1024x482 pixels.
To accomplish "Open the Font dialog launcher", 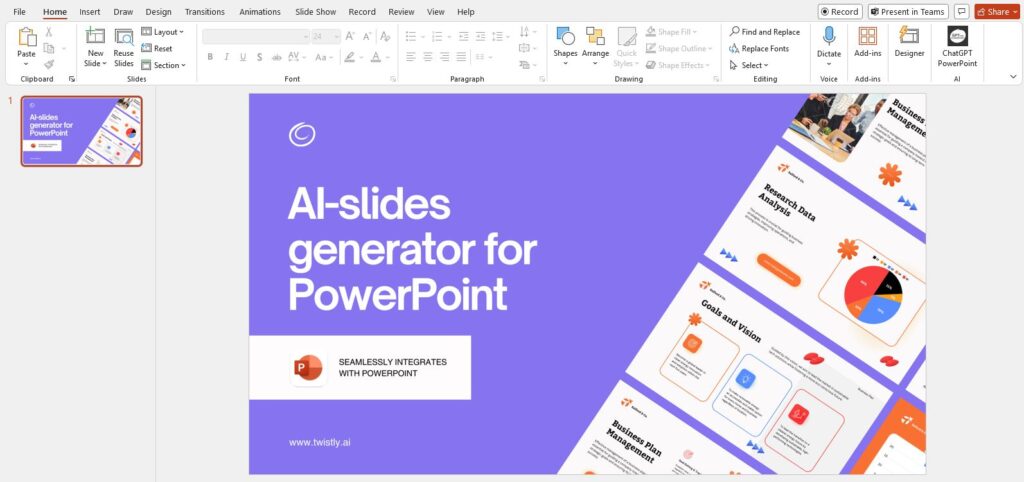I will pyautogui.click(x=393, y=79).
